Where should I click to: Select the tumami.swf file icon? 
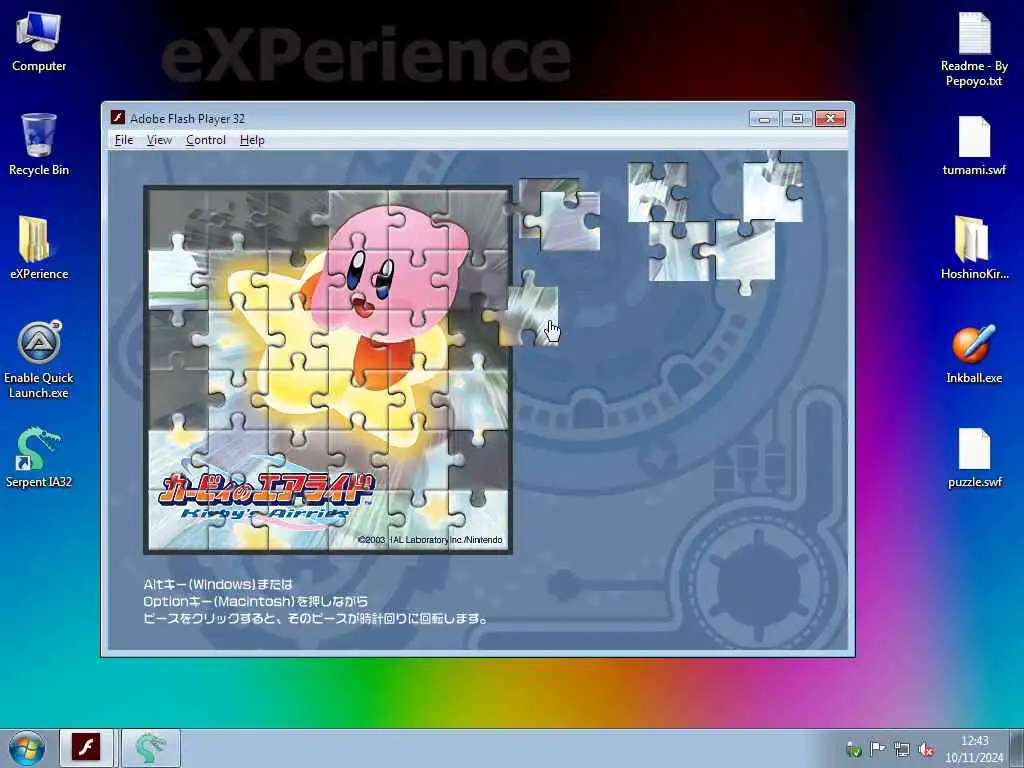974,145
